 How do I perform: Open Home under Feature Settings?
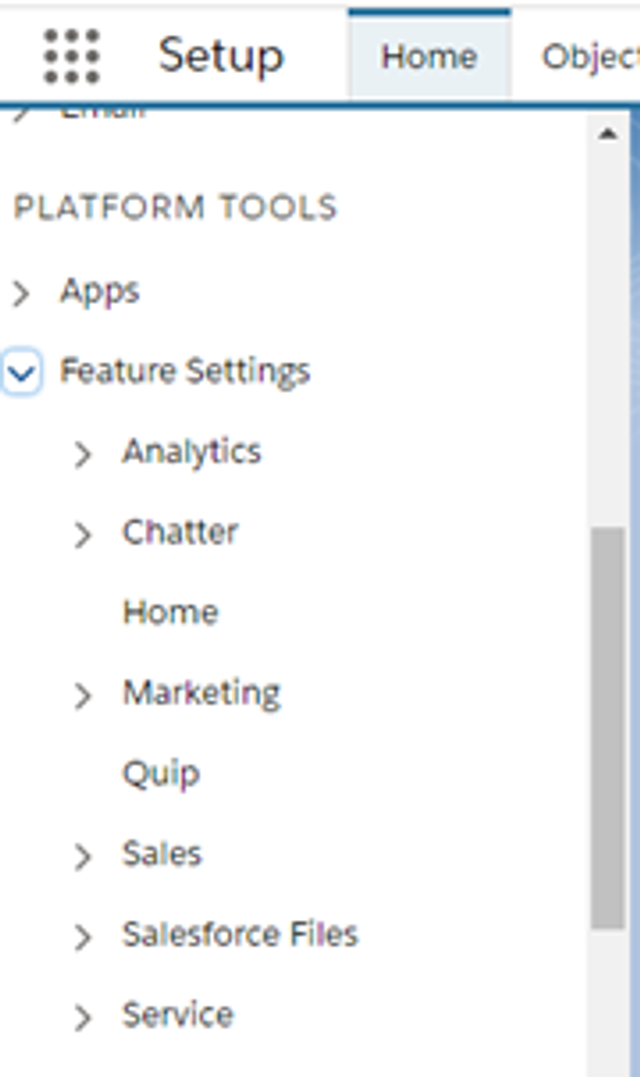coord(170,612)
